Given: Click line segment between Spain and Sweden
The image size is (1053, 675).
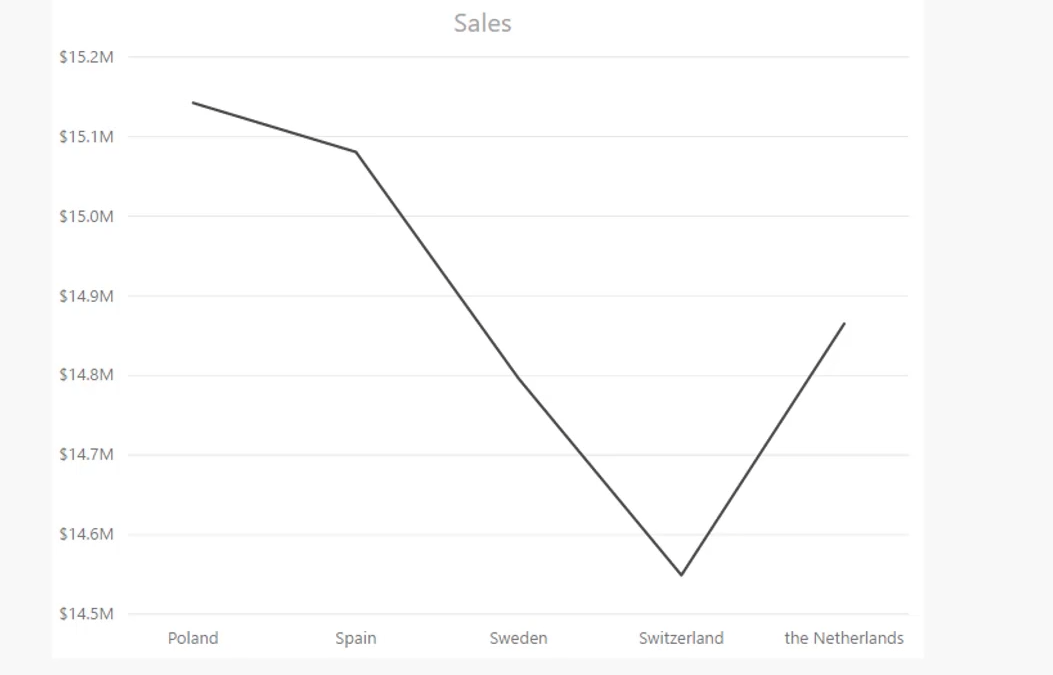Looking at the screenshot, I should (x=437, y=265).
